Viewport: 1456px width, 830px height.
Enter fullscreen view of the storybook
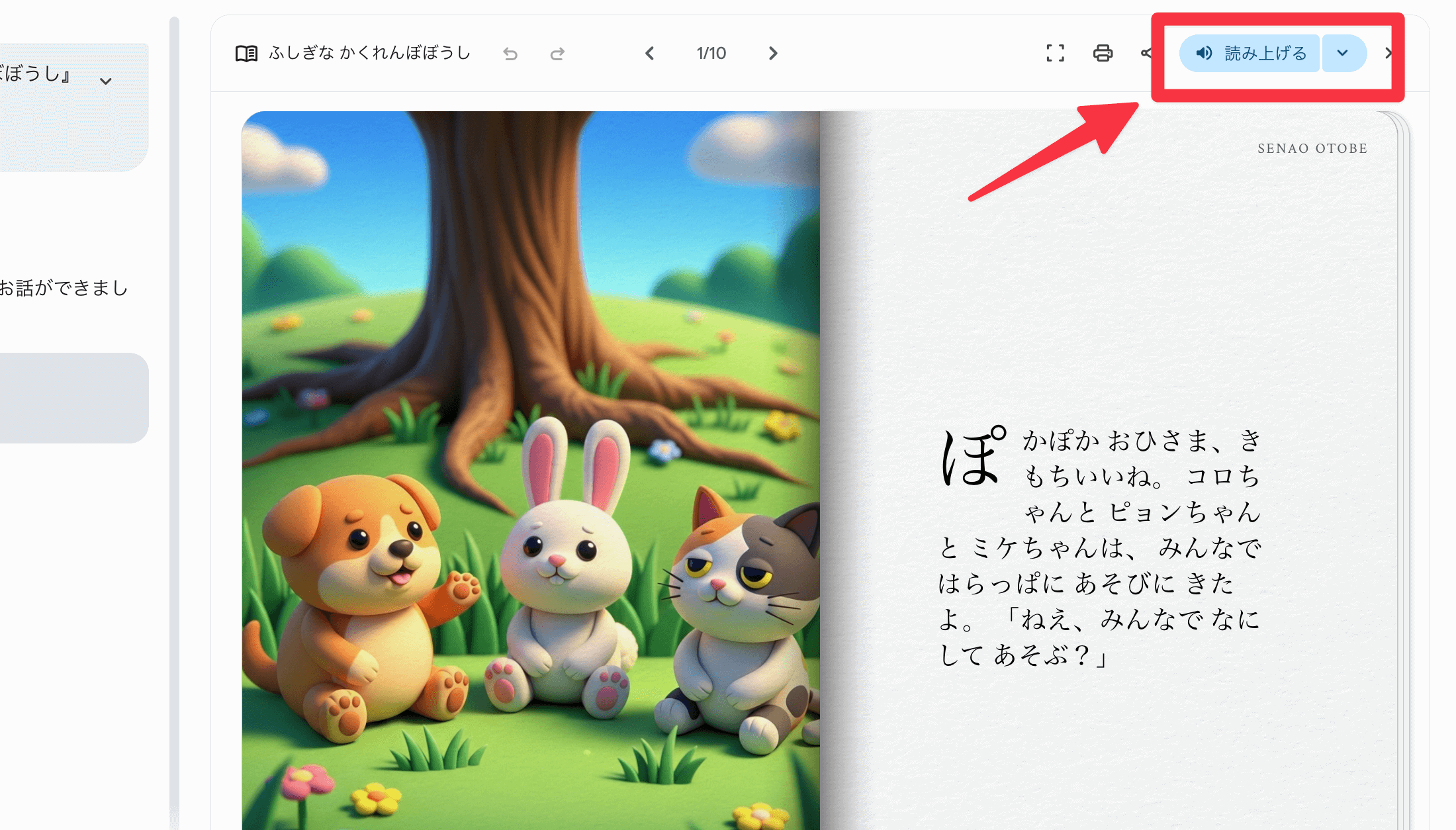[x=1055, y=54]
